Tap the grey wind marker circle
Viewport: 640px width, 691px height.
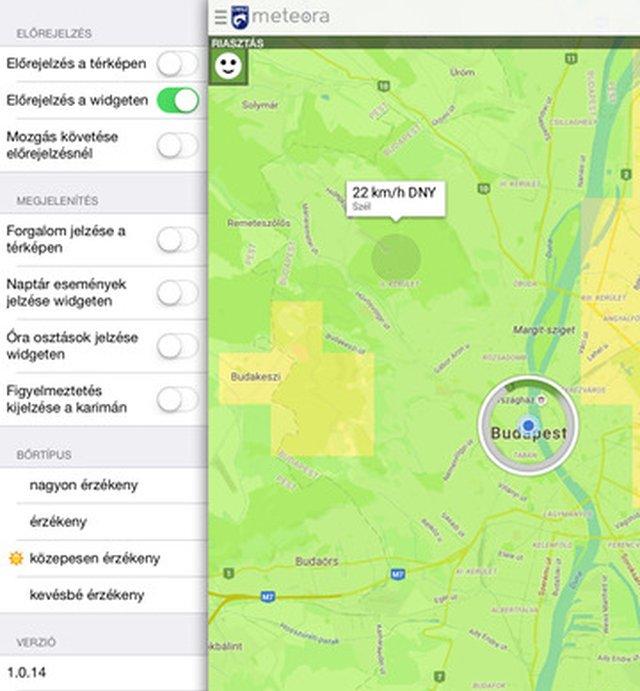(x=395, y=258)
